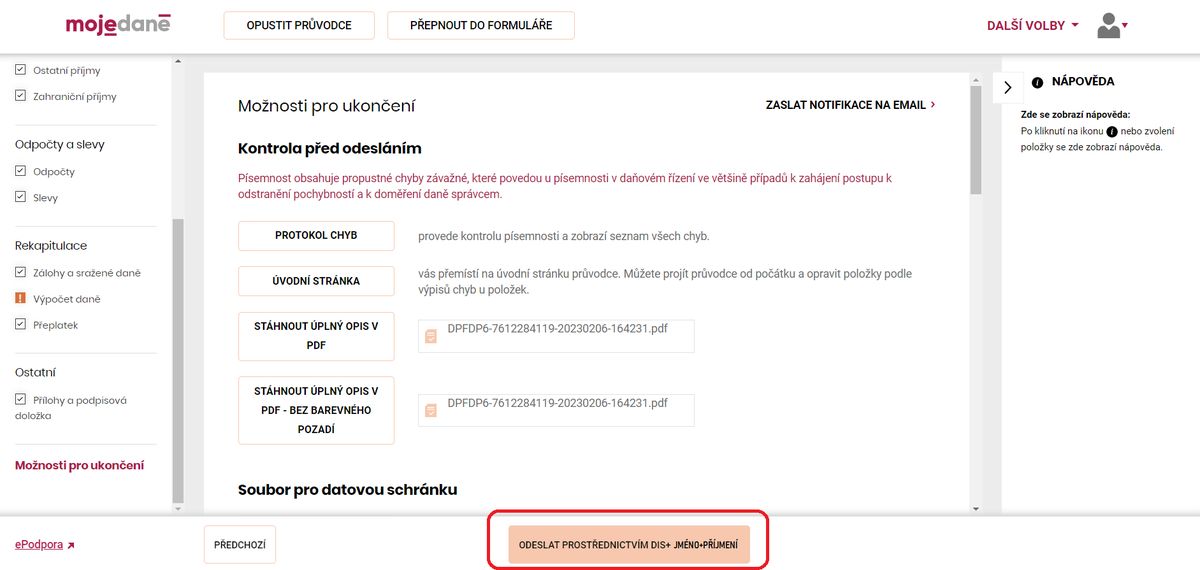Image resolution: width=1200 pixels, height=570 pixels.
Task: Open the user profile icon menu
Action: pos(1108,26)
